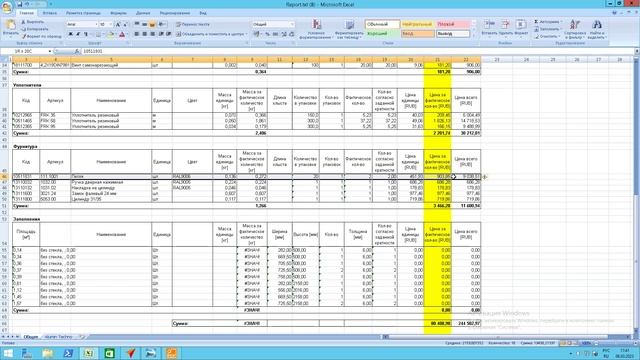
Task: Open the Fill (Заполнить) dropdown
Action: click(548, 29)
